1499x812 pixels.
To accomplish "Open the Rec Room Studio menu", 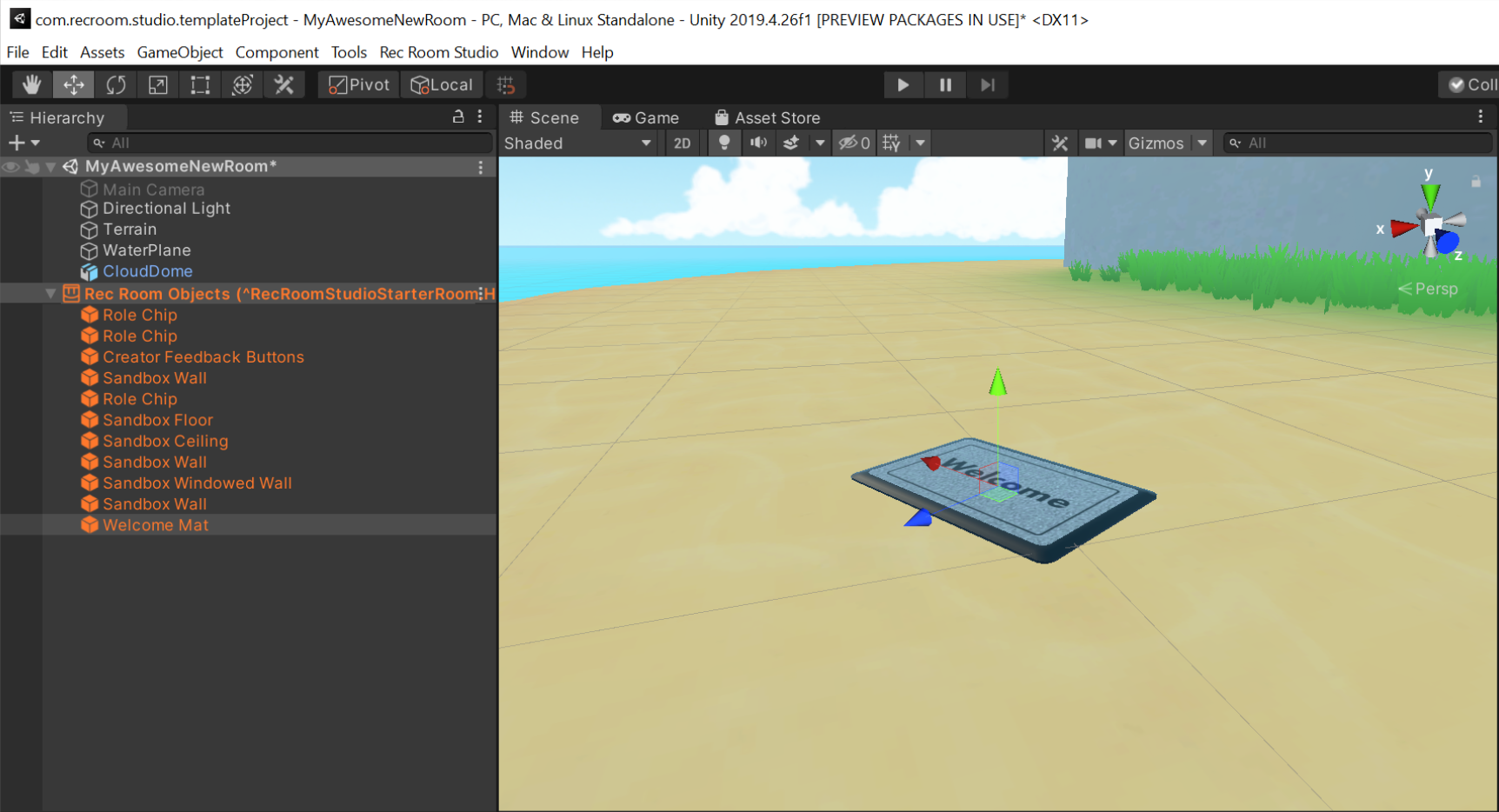I will 438,52.
